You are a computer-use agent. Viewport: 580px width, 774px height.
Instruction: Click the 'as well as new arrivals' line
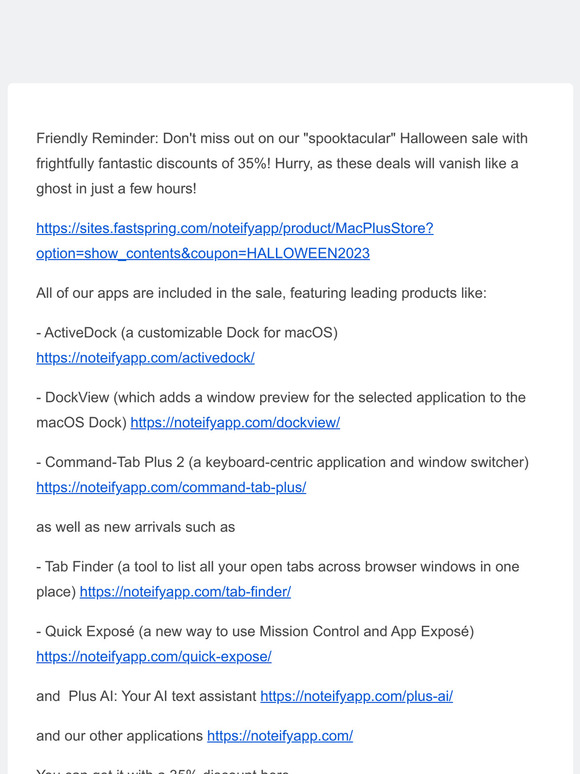coord(135,527)
